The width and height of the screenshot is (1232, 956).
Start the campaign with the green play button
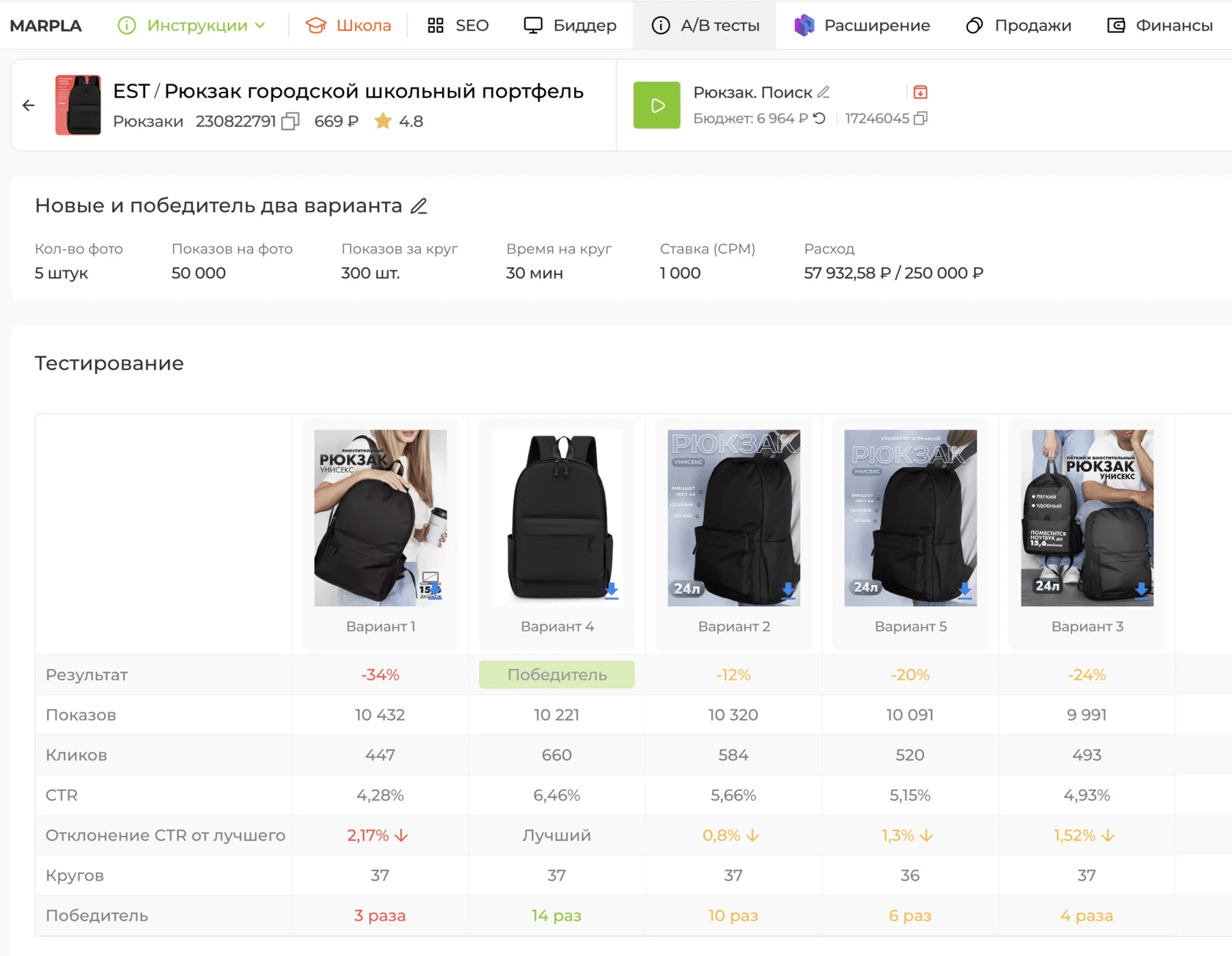(657, 106)
